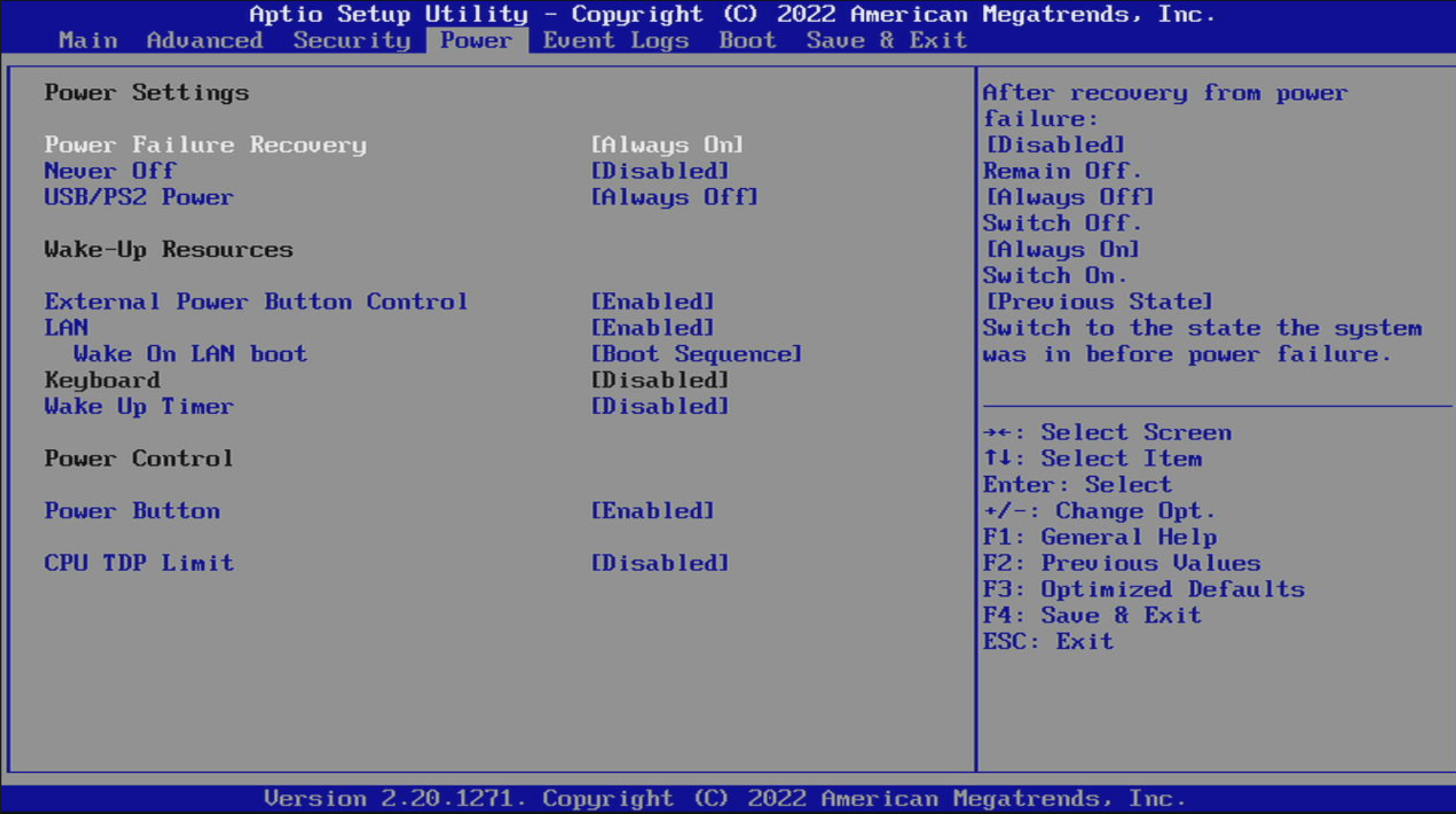Toggle the Keyboard Disabled value
The height and width of the screenshot is (814, 1456).
(660, 380)
